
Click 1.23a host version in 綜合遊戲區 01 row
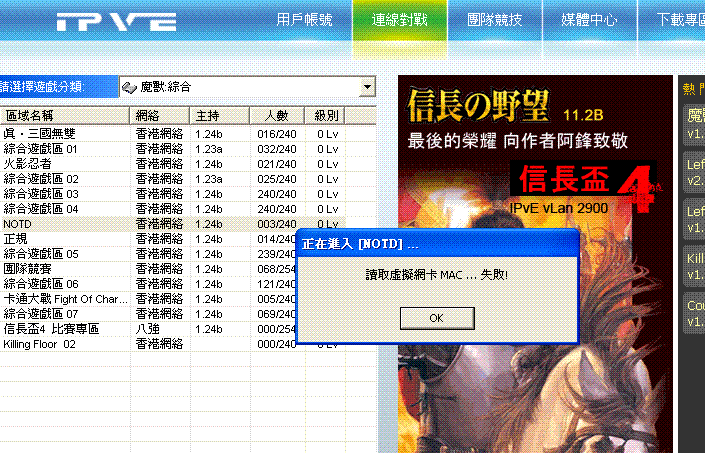(x=209, y=149)
